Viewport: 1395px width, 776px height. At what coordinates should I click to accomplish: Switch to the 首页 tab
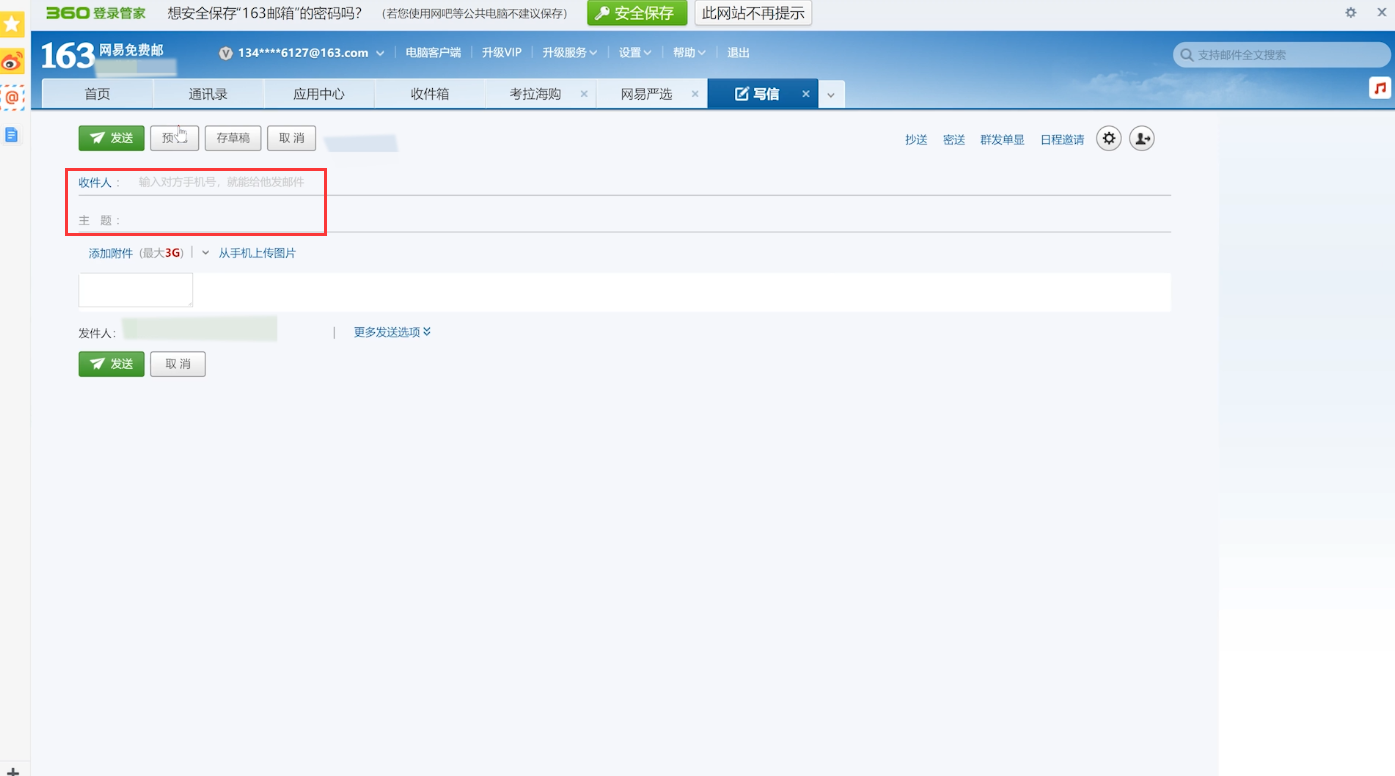[97, 94]
